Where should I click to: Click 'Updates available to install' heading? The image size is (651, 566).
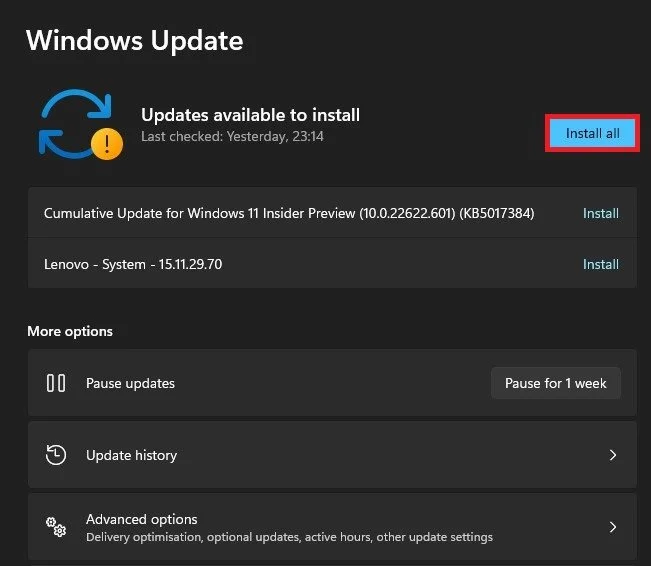(250, 115)
